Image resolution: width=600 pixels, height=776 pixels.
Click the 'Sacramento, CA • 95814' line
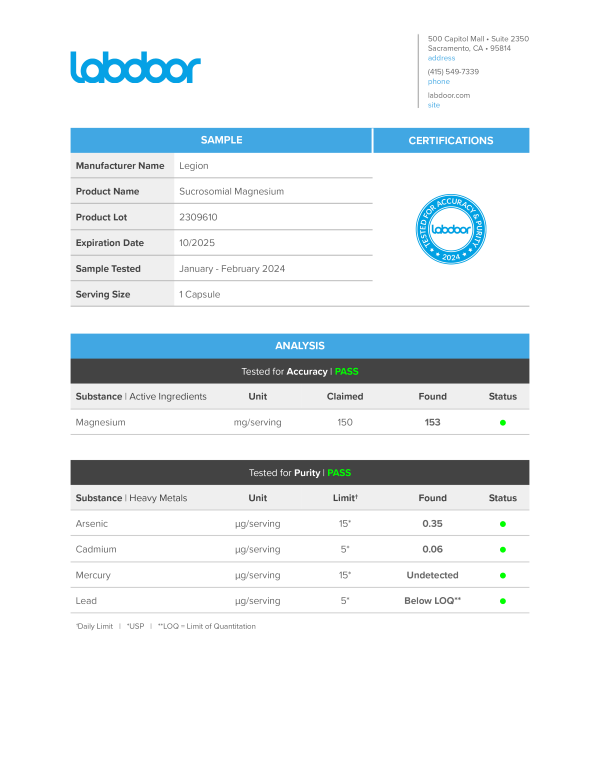coord(469,48)
